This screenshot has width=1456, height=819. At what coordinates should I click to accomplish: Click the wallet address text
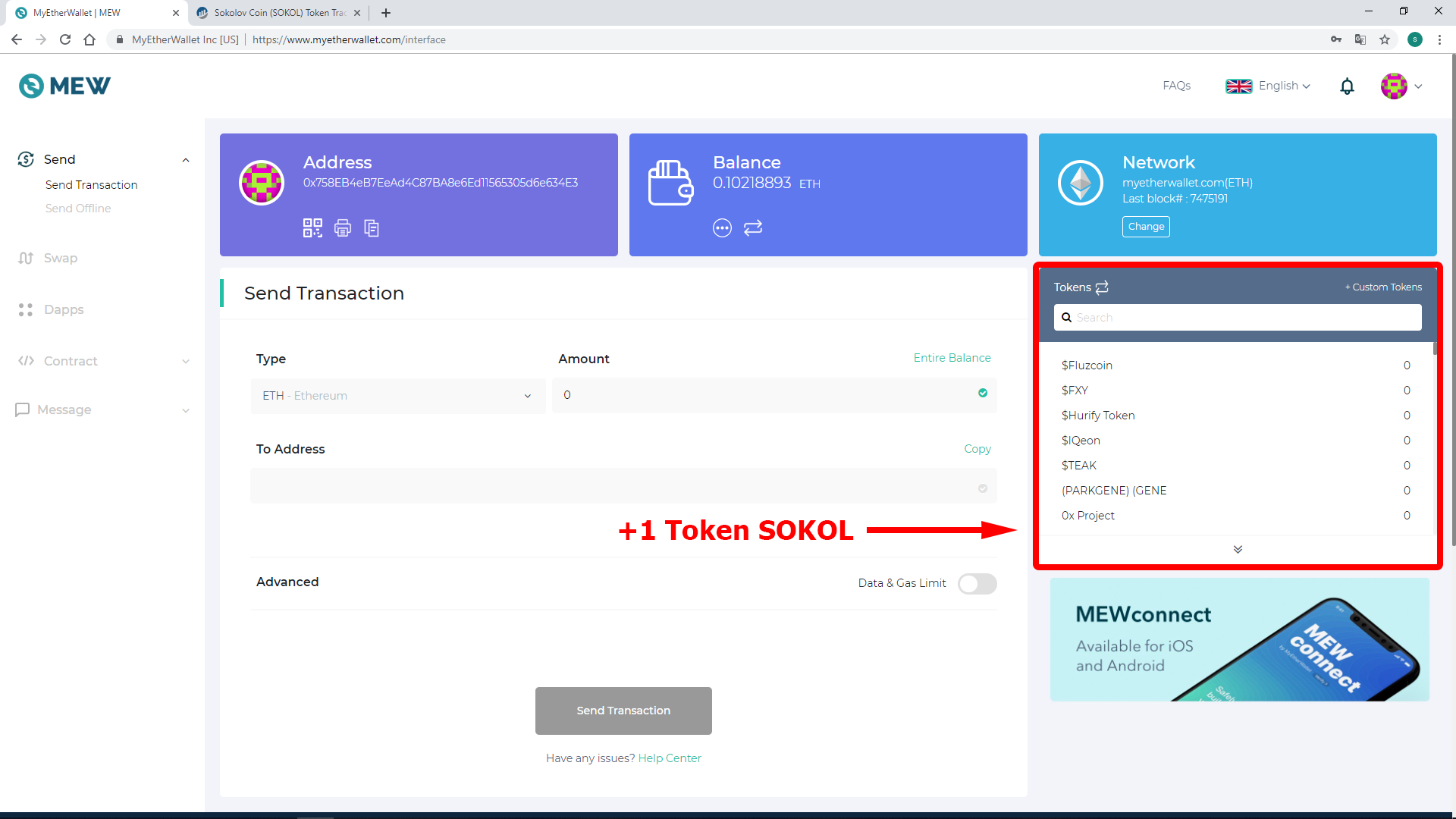(441, 183)
